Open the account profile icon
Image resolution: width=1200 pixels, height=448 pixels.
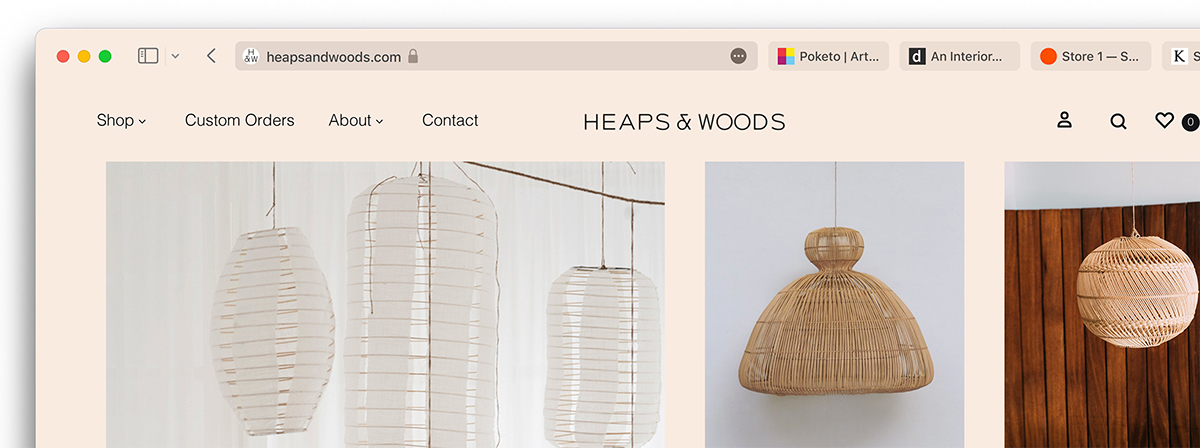1064,121
